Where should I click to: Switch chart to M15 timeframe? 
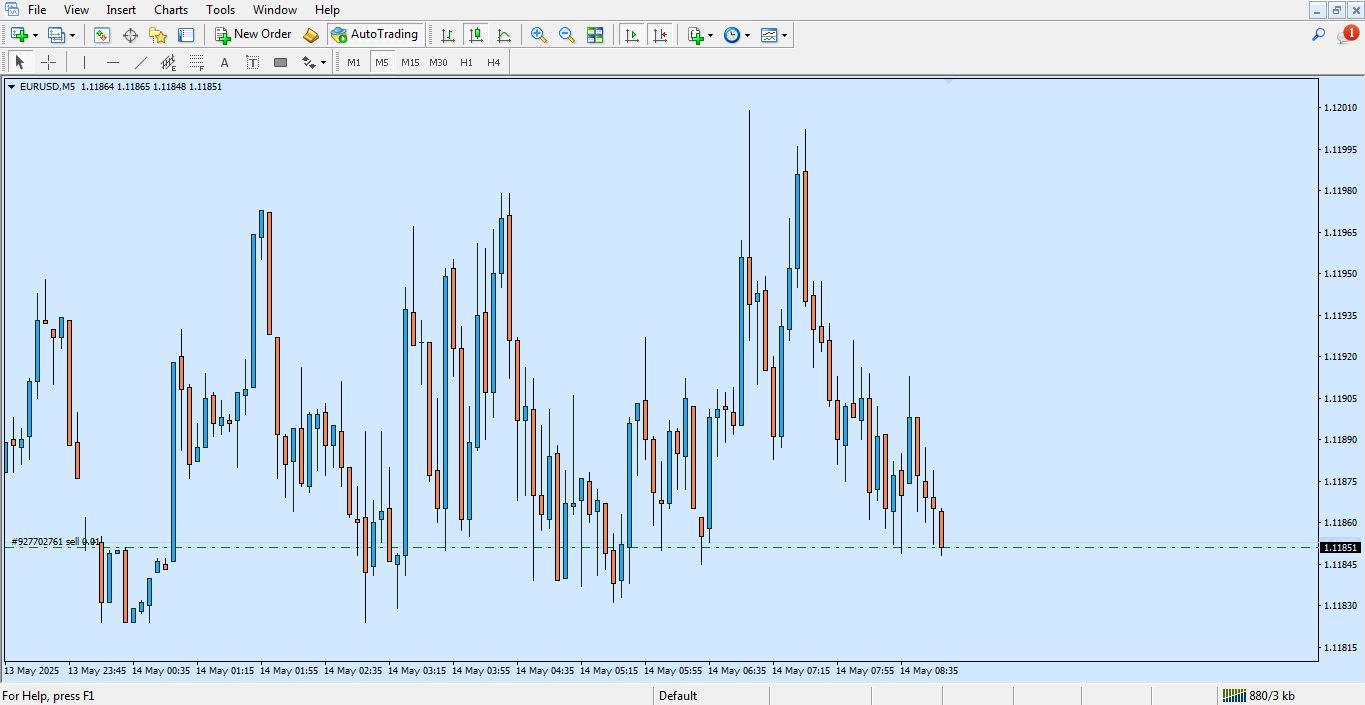click(410, 62)
